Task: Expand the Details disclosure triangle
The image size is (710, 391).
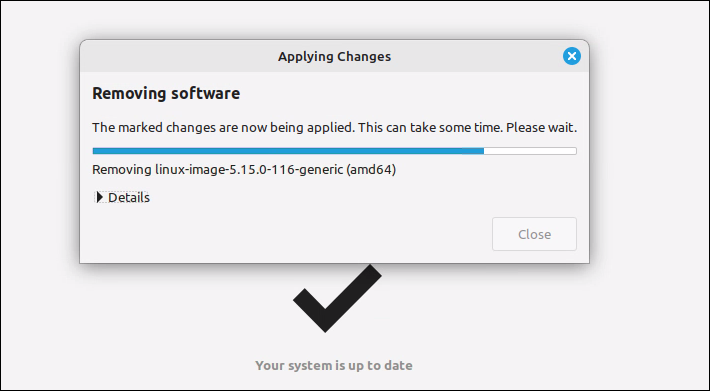Action: coord(100,197)
